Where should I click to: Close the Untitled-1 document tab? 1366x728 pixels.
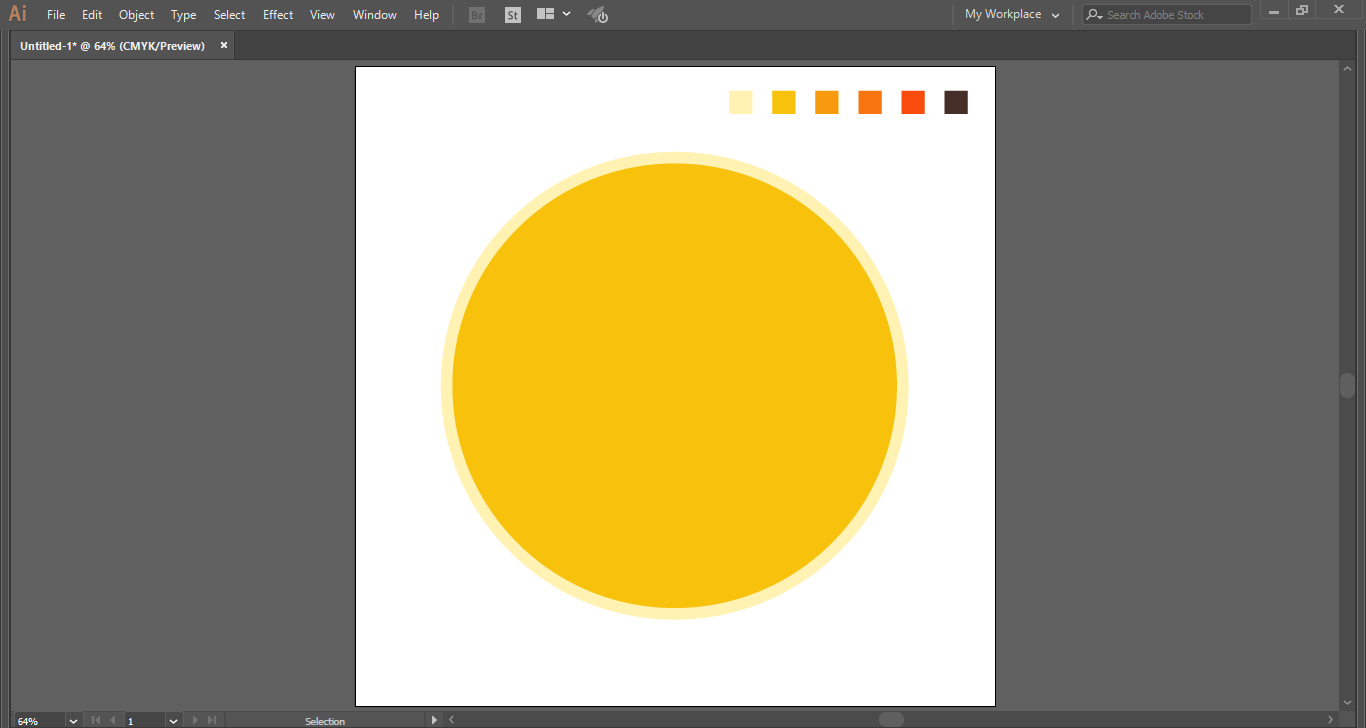224,45
